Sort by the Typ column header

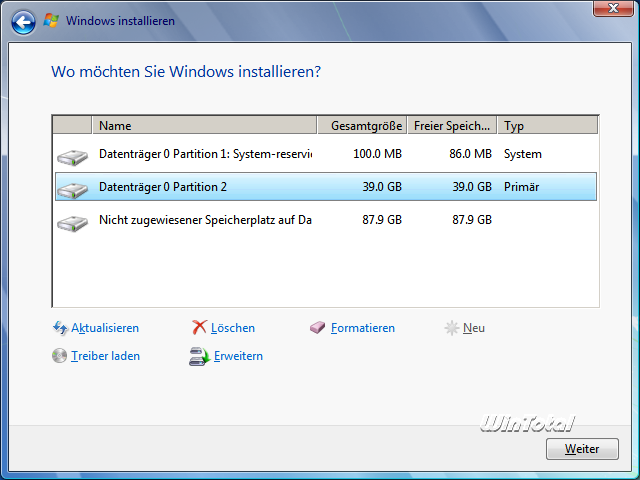coord(548,125)
